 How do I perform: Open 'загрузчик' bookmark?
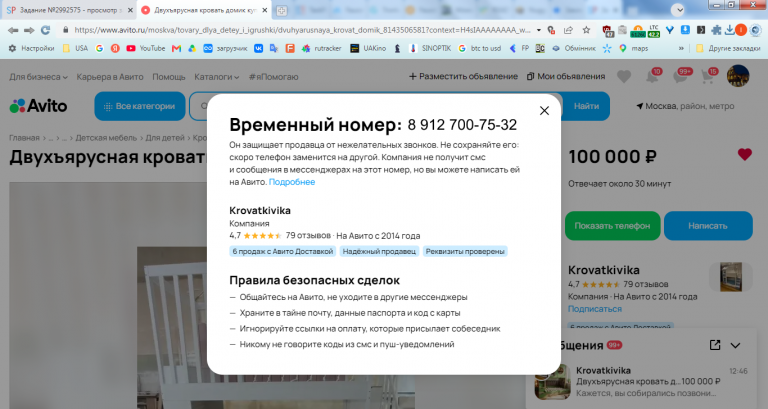(x=225, y=48)
